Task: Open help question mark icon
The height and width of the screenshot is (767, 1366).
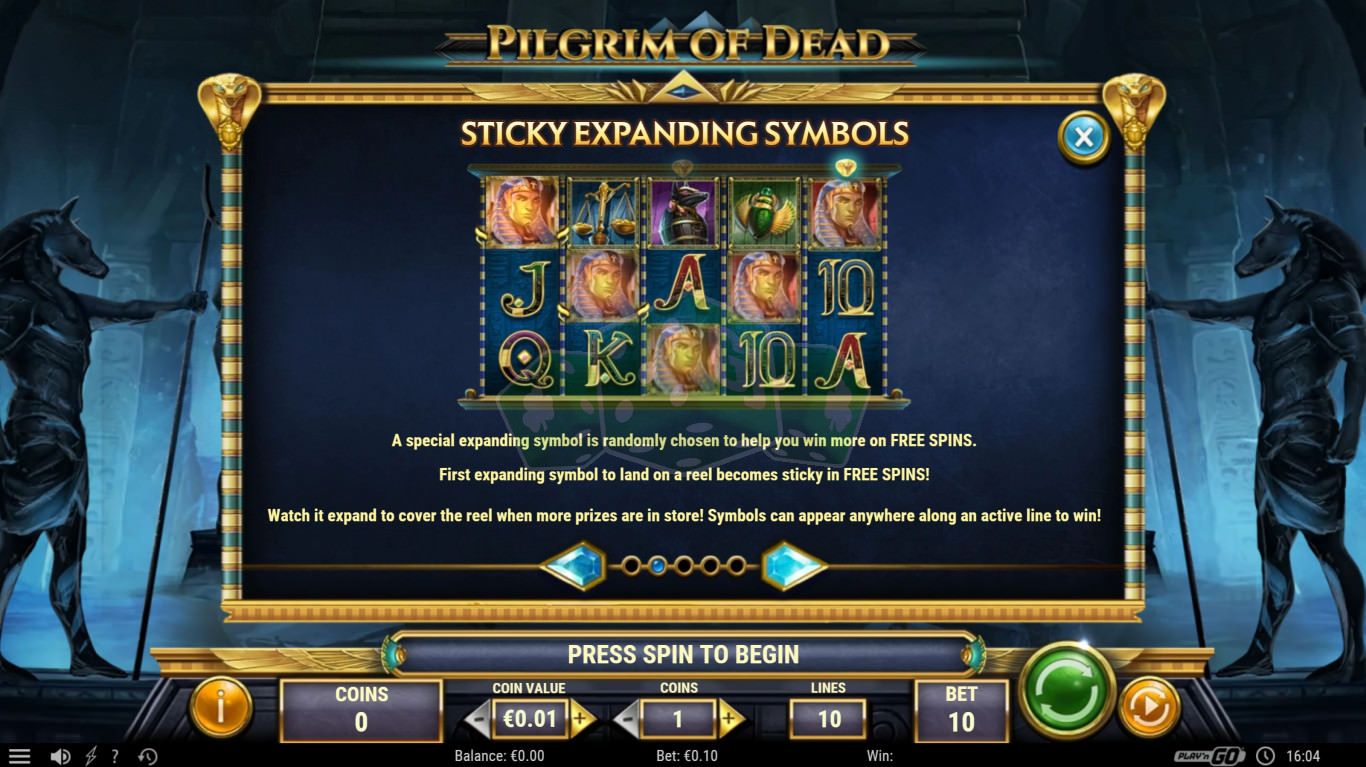Action: pos(115,757)
